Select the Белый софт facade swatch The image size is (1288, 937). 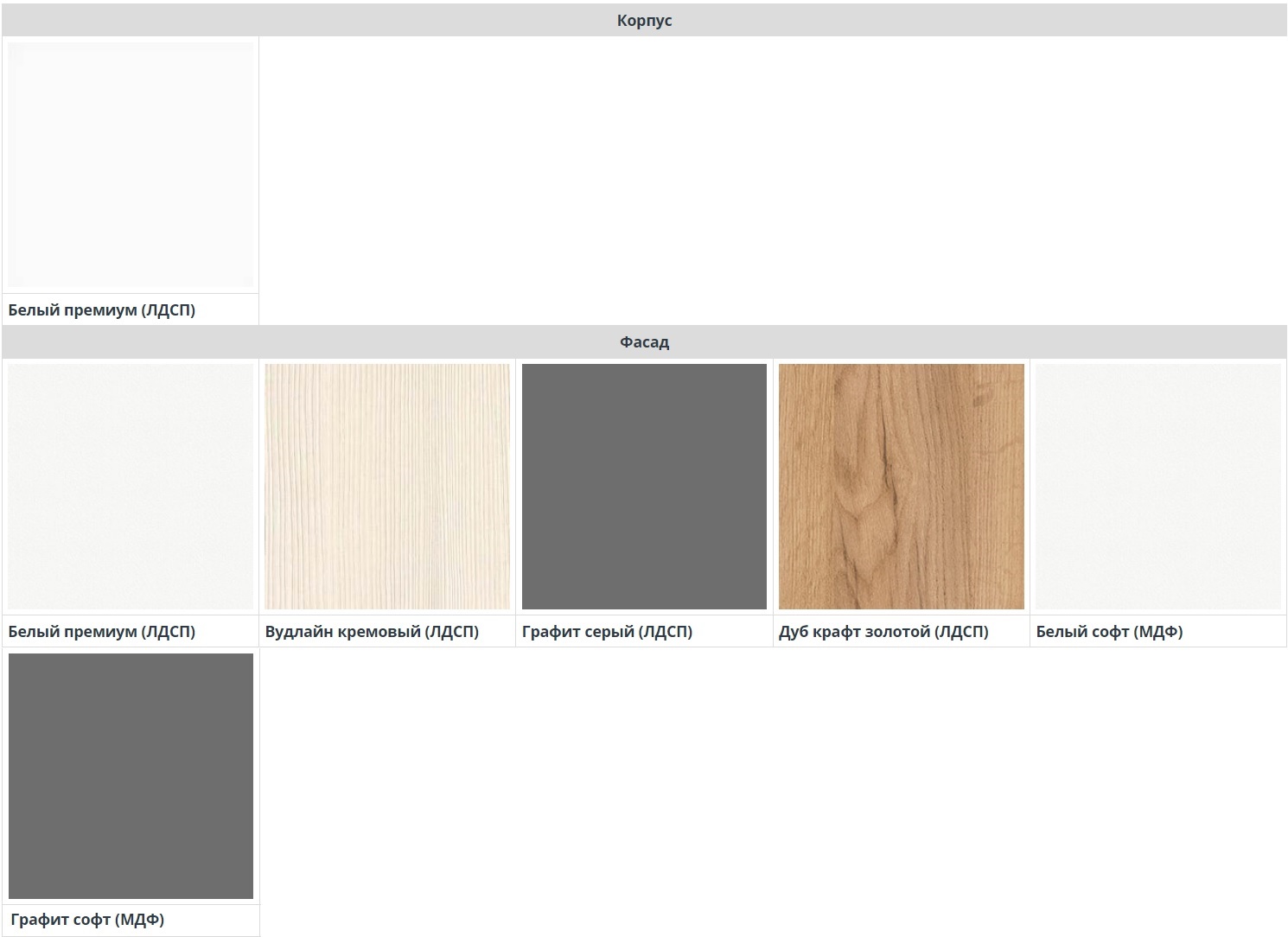click(1157, 487)
